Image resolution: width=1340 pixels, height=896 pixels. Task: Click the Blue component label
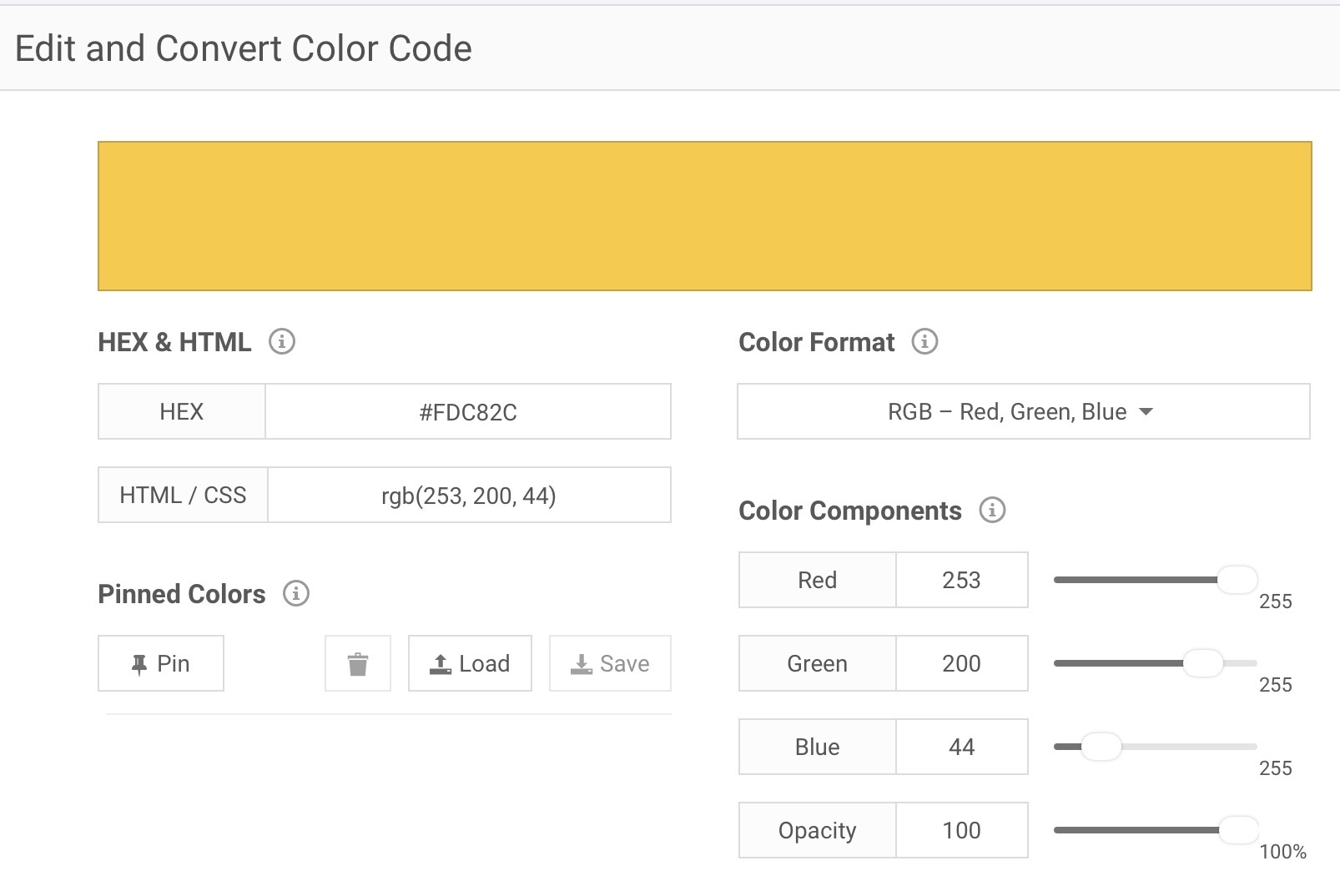[x=818, y=747]
